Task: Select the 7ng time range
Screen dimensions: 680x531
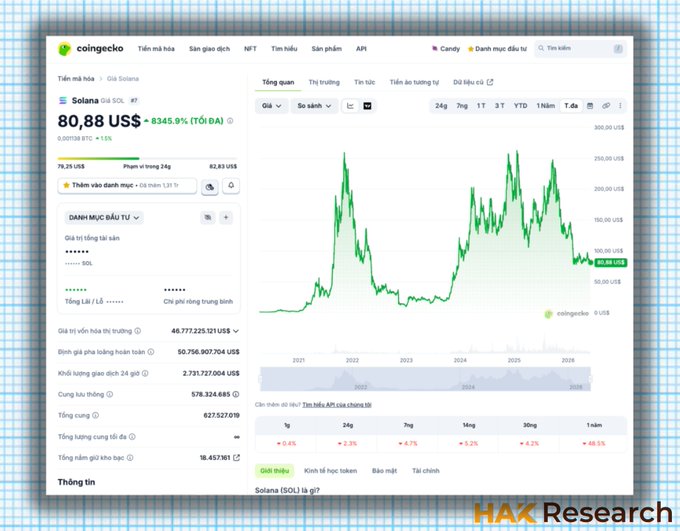Action: click(x=462, y=106)
